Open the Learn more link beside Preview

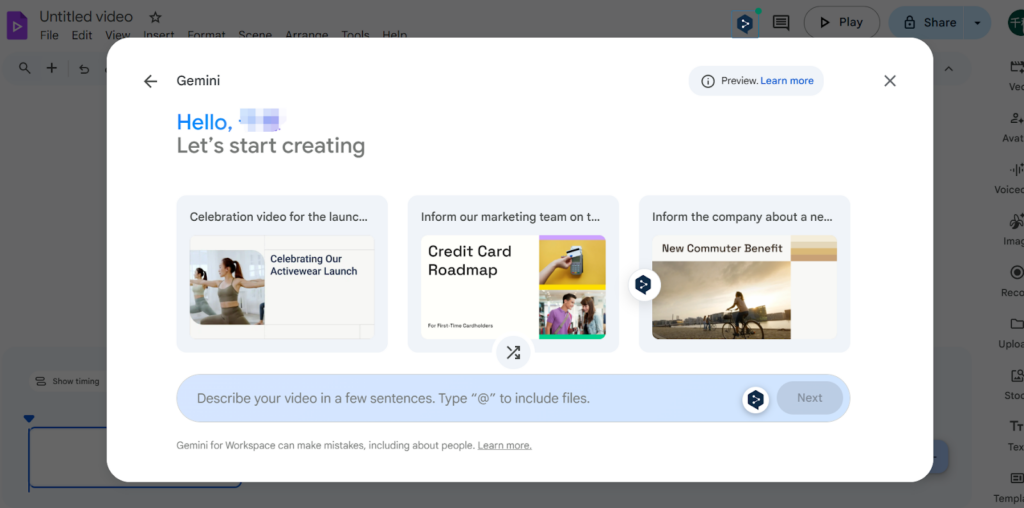787,81
